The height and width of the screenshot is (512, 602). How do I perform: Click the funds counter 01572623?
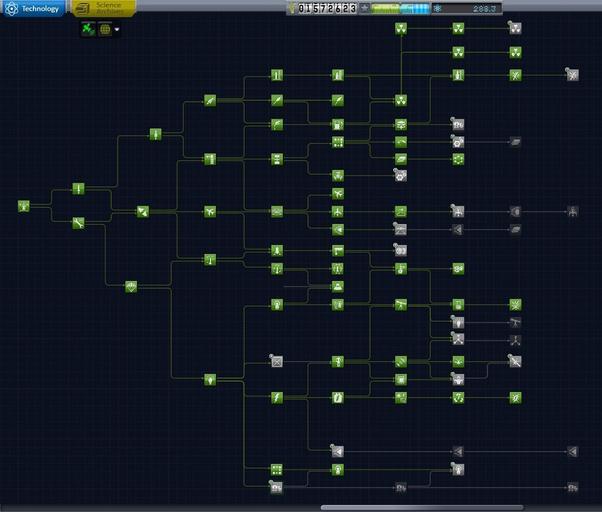pyautogui.click(x=327, y=8)
